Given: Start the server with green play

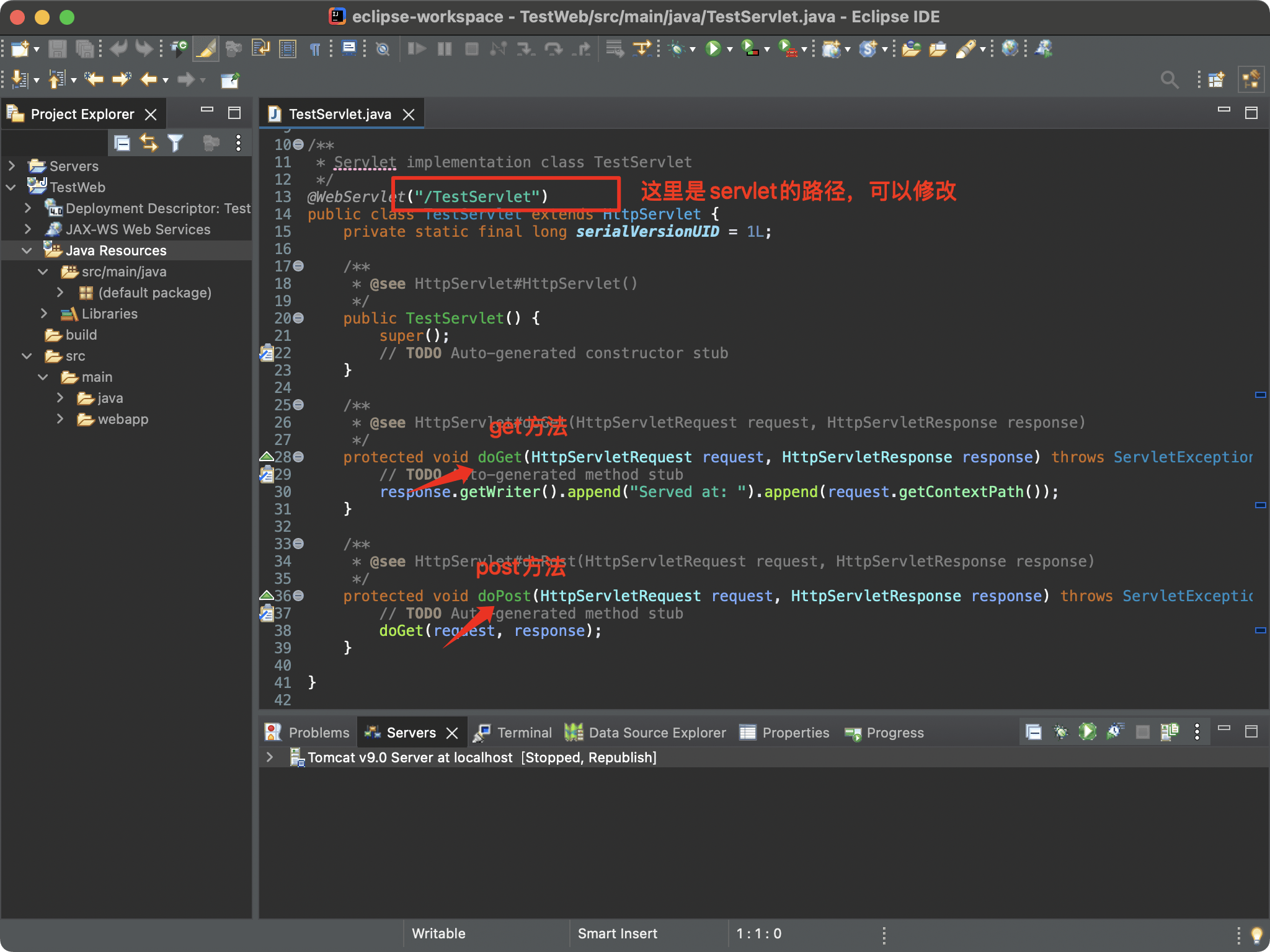Looking at the screenshot, I should 1087,732.
